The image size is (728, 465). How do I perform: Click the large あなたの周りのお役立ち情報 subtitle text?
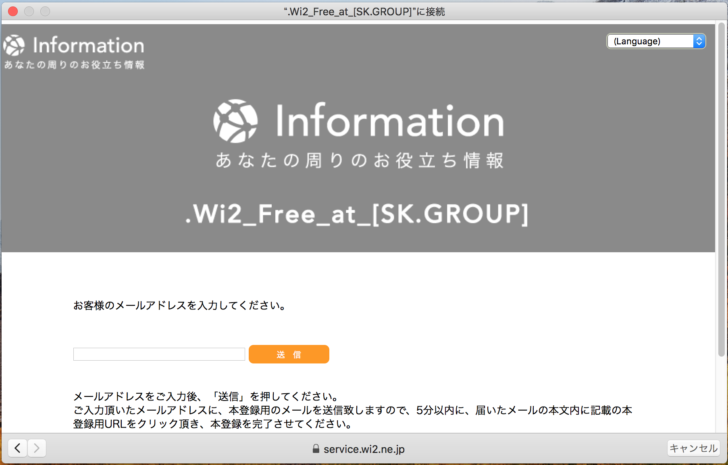tap(359, 160)
